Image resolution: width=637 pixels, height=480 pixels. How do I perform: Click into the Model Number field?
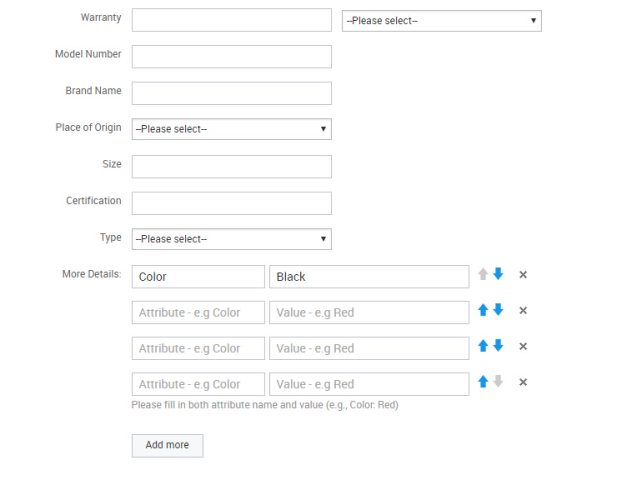[x=231, y=57]
